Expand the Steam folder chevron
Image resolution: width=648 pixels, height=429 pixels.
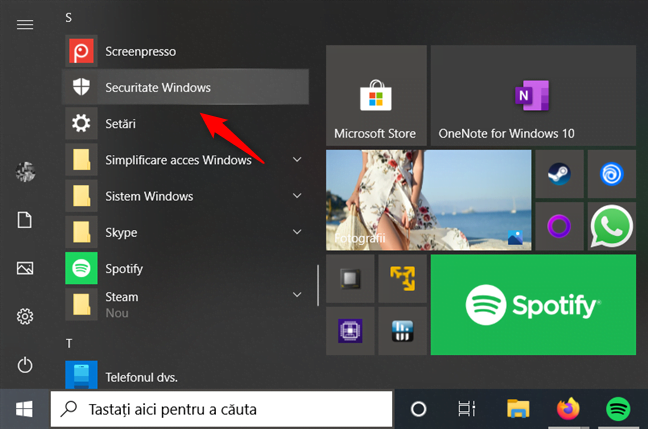(297, 295)
